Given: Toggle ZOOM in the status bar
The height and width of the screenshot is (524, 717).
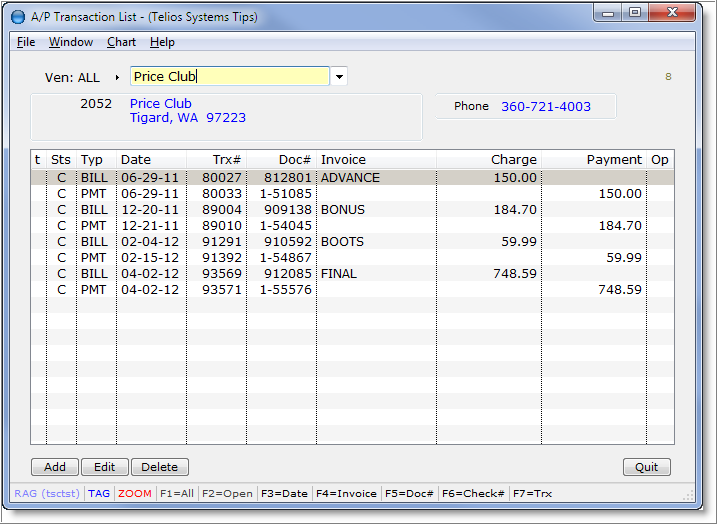Looking at the screenshot, I should [x=135, y=493].
